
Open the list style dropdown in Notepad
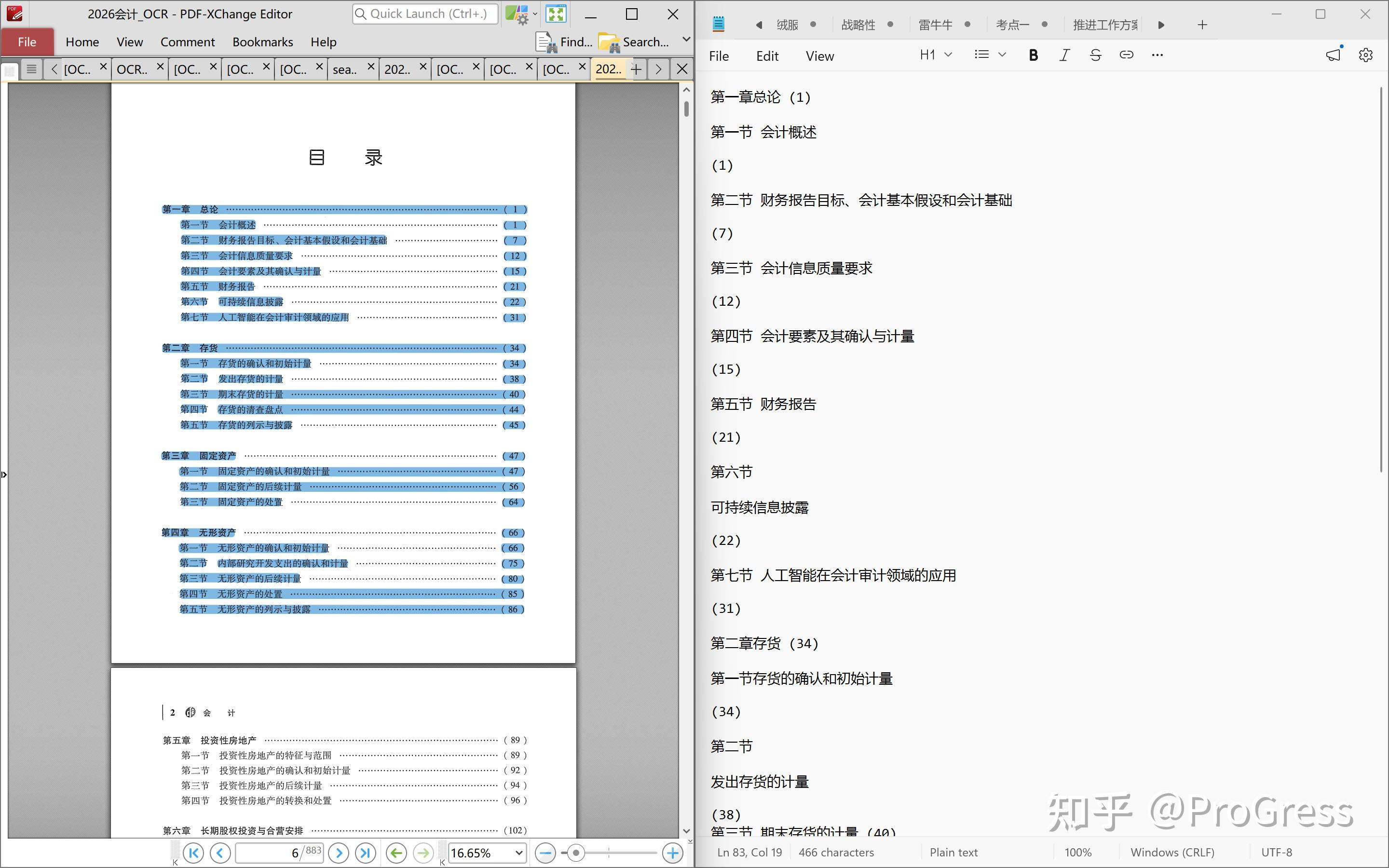(990, 54)
